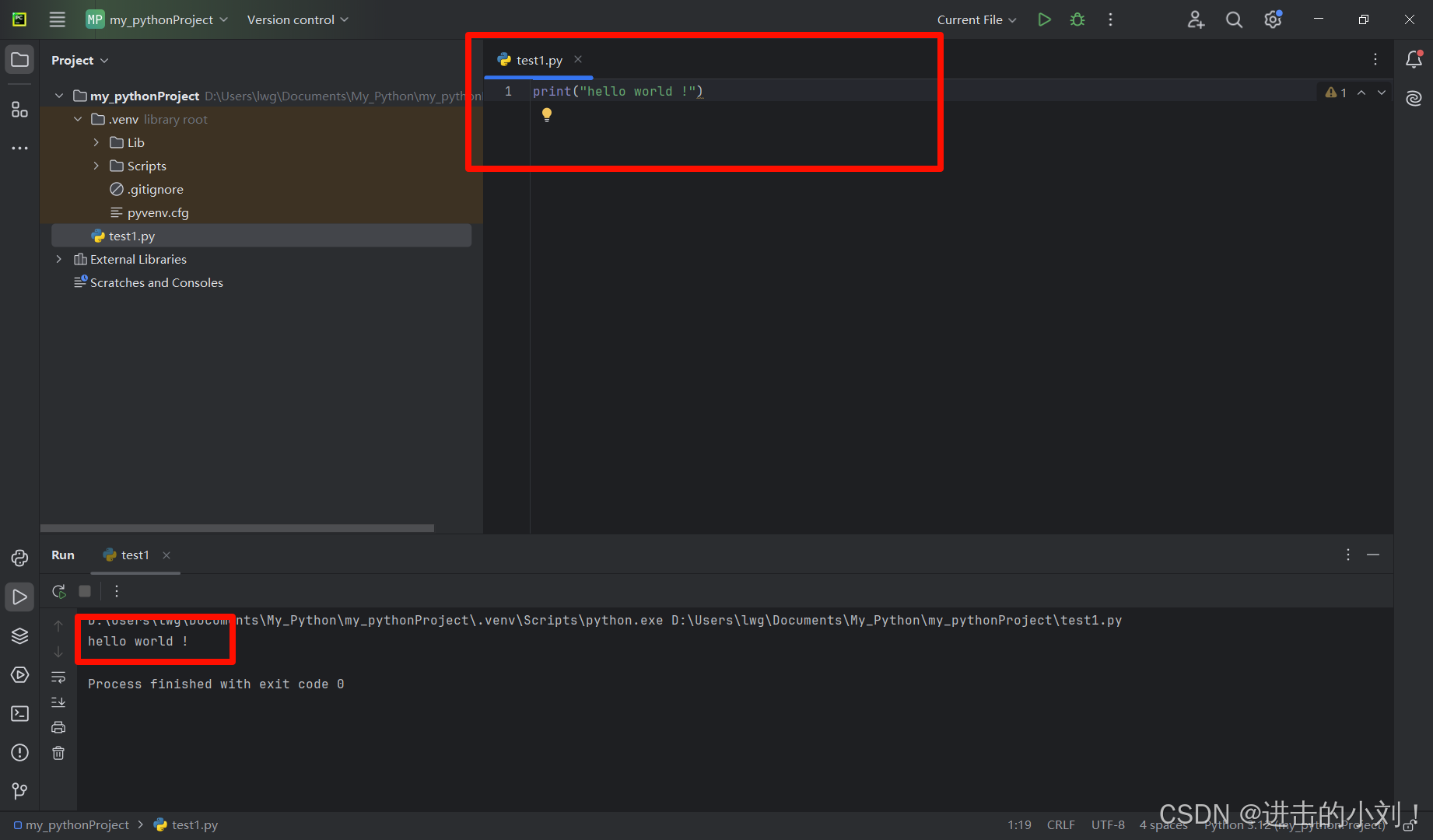
Task: Jump up the stack trace arrow
Action: tap(58, 626)
